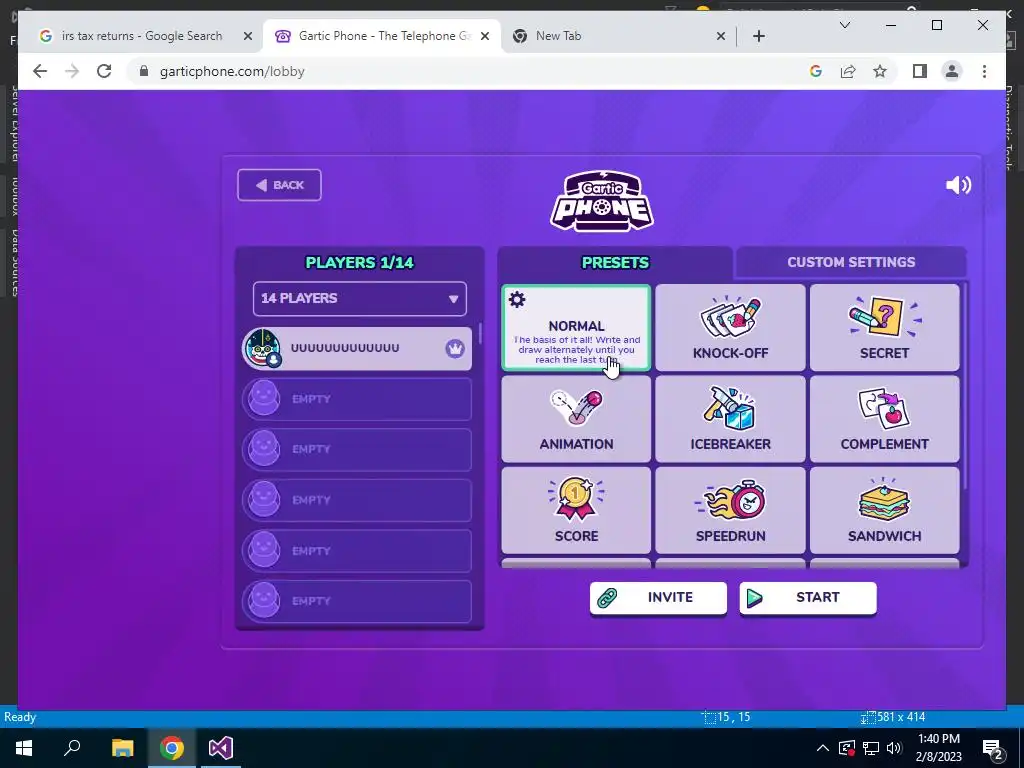This screenshot has width=1024, height=768.
Task: Open Chrome three-dot menu
Action: pyautogui.click(x=984, y=71)
